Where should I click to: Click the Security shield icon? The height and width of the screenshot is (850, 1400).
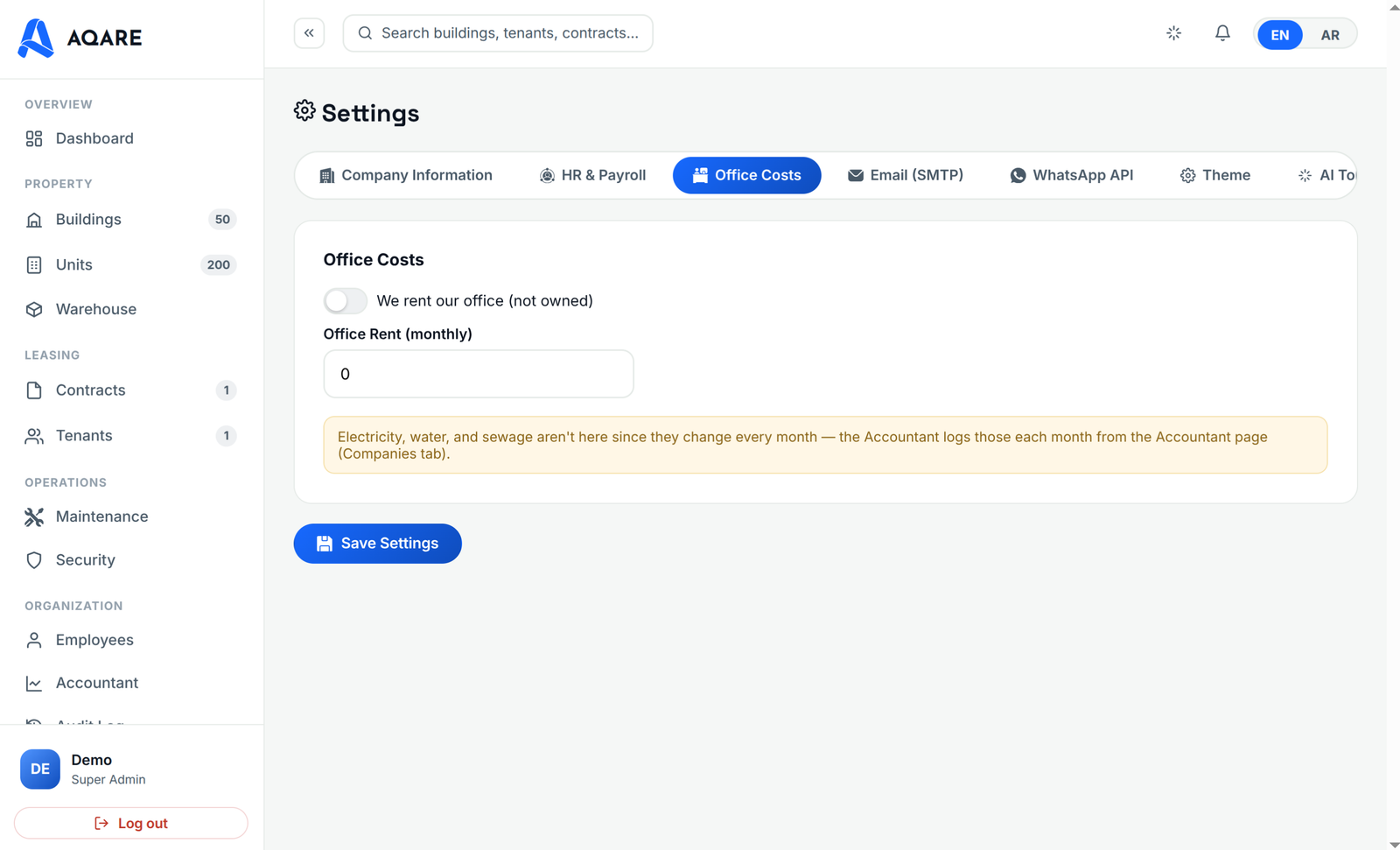(34, 560)
